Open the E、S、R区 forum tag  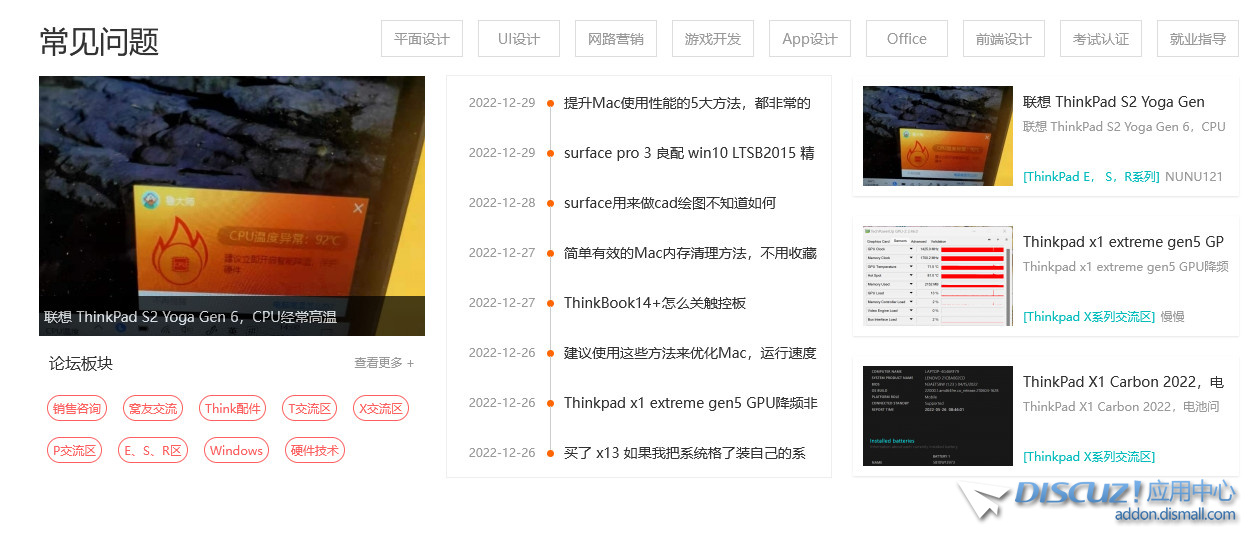[153, 450]
